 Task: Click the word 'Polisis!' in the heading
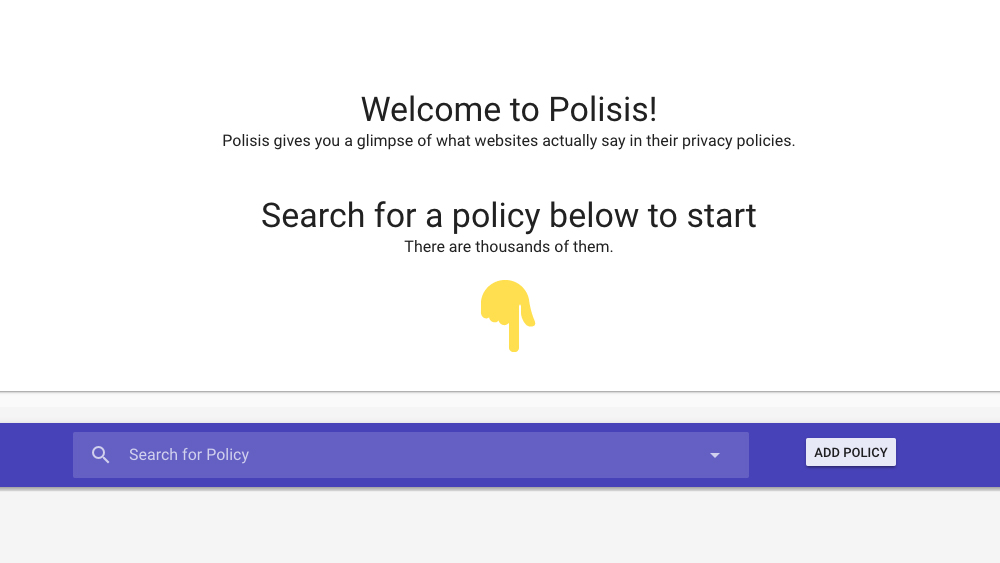point(602,109)
